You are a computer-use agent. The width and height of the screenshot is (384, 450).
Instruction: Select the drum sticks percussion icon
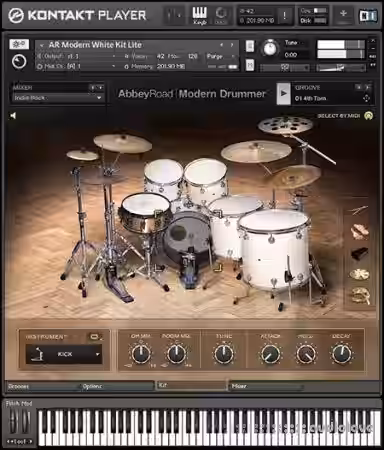click(x=359, y=210)
